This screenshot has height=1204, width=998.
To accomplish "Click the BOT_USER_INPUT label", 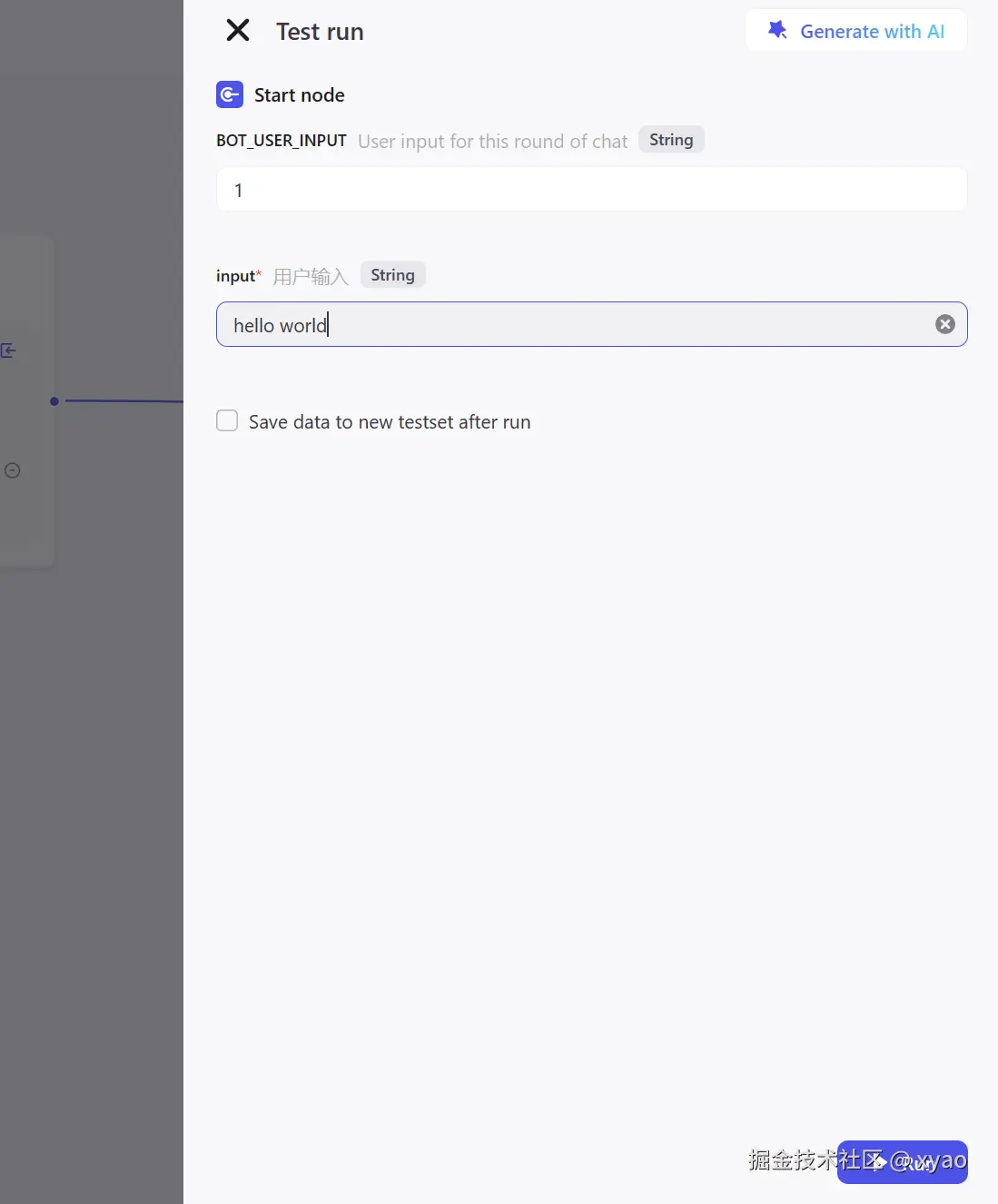I will [282, 141].
